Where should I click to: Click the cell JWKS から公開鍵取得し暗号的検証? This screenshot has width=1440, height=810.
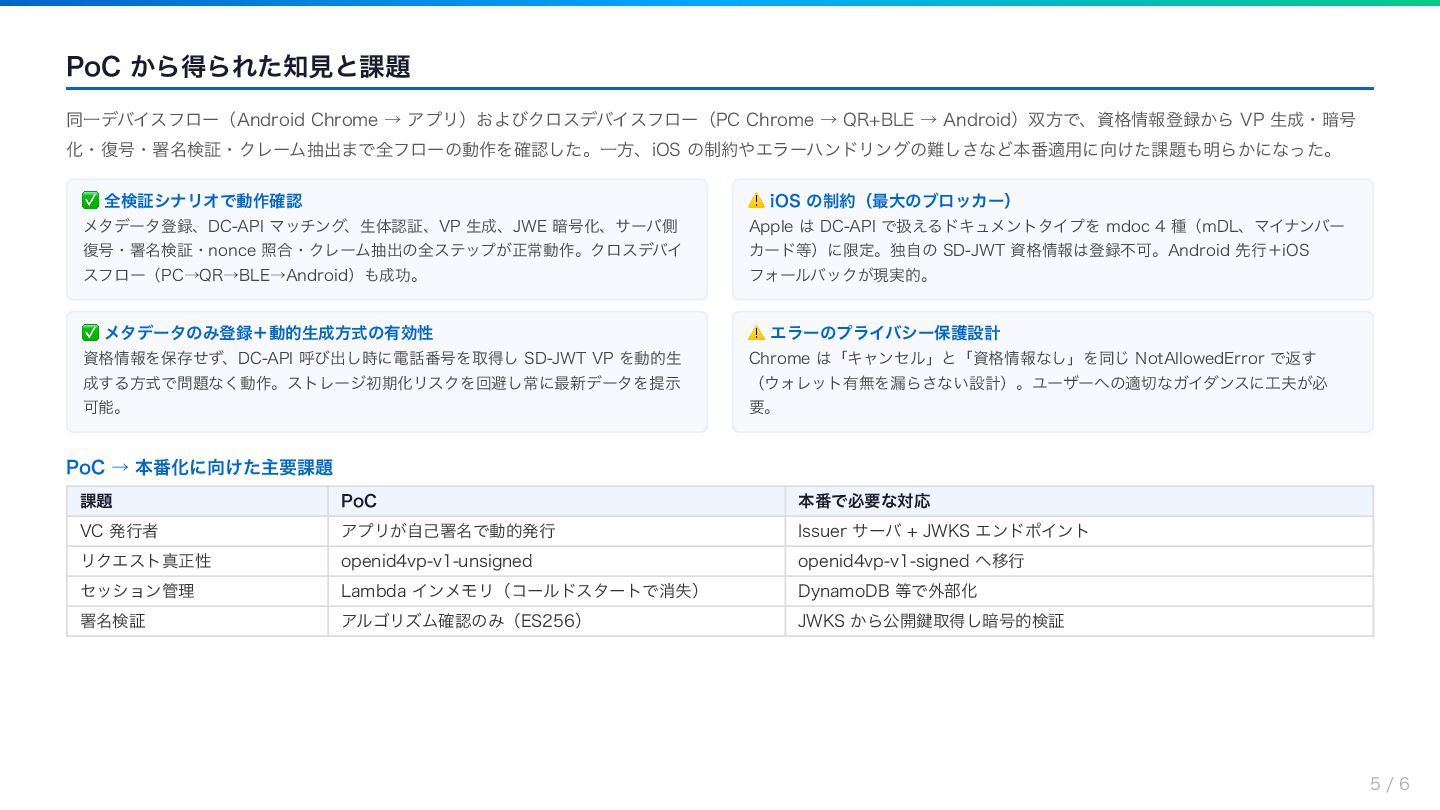pos(1079,621)
